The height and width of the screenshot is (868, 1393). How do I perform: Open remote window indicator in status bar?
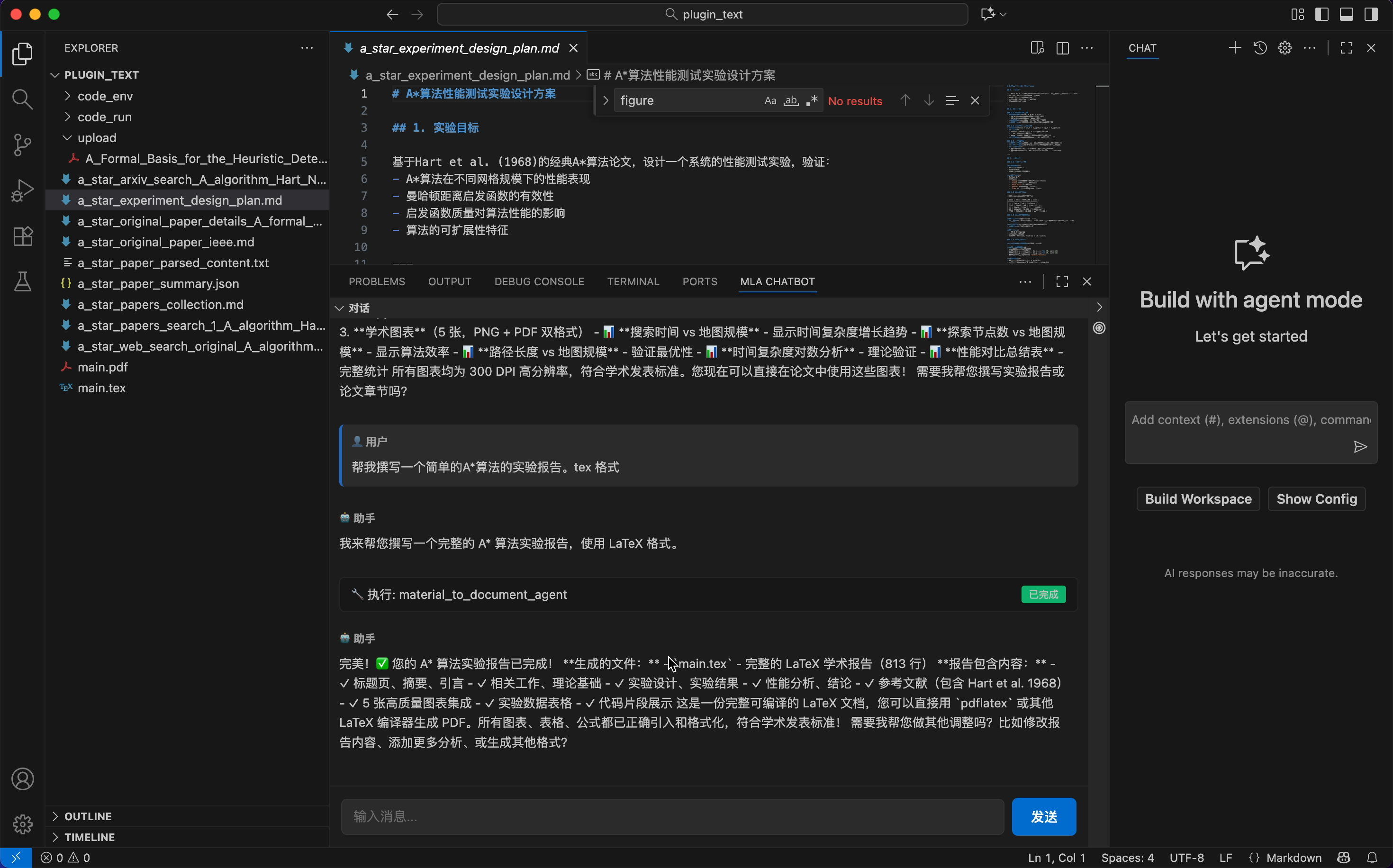pos(16,858)
